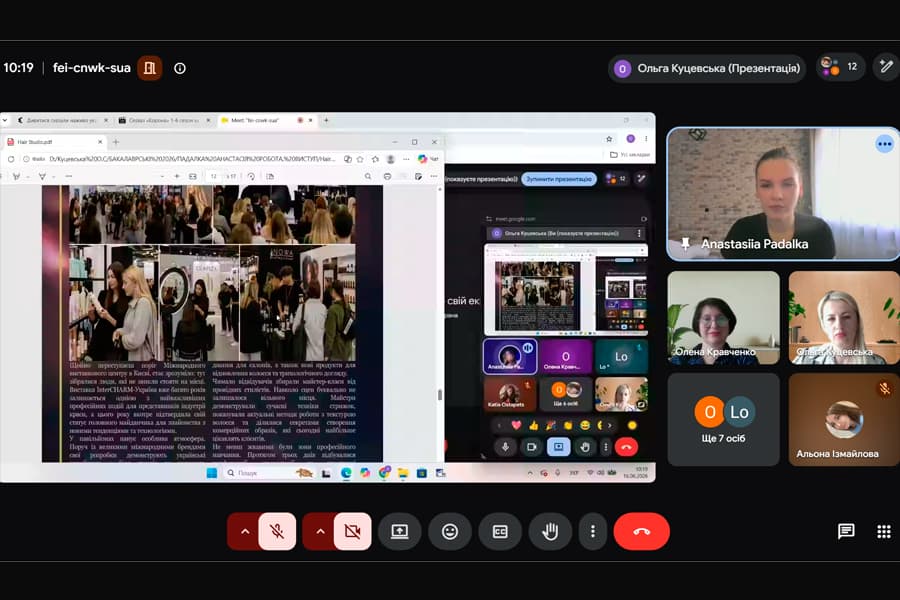Switch to the Серіал «Корона» tab
The height and width of the screenshot is (600, 900).
165,121
